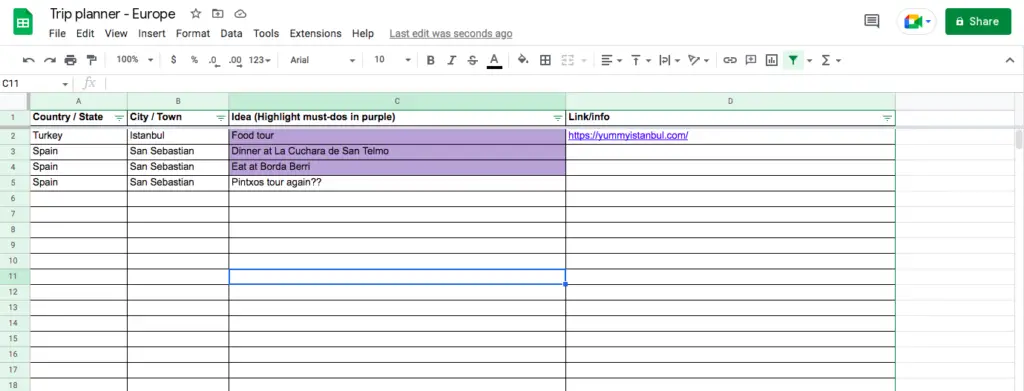
Task: Open text wrapping options
Action: (669, 60)
